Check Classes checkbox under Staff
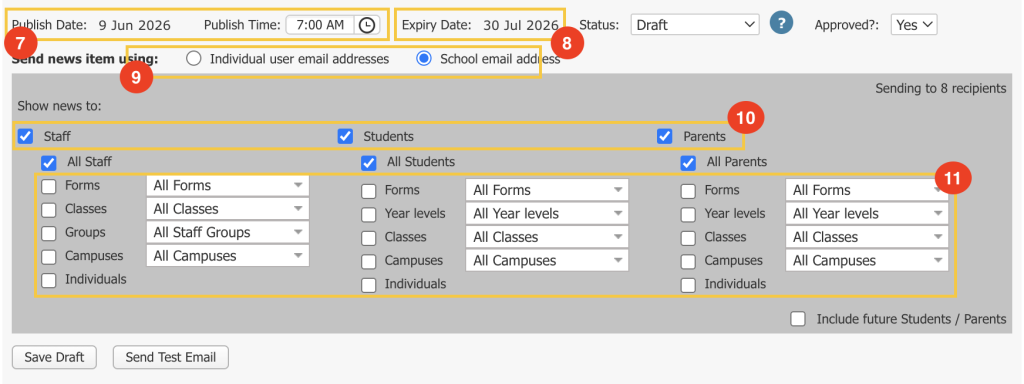1024x384 pixels. (x=49, y=210)
